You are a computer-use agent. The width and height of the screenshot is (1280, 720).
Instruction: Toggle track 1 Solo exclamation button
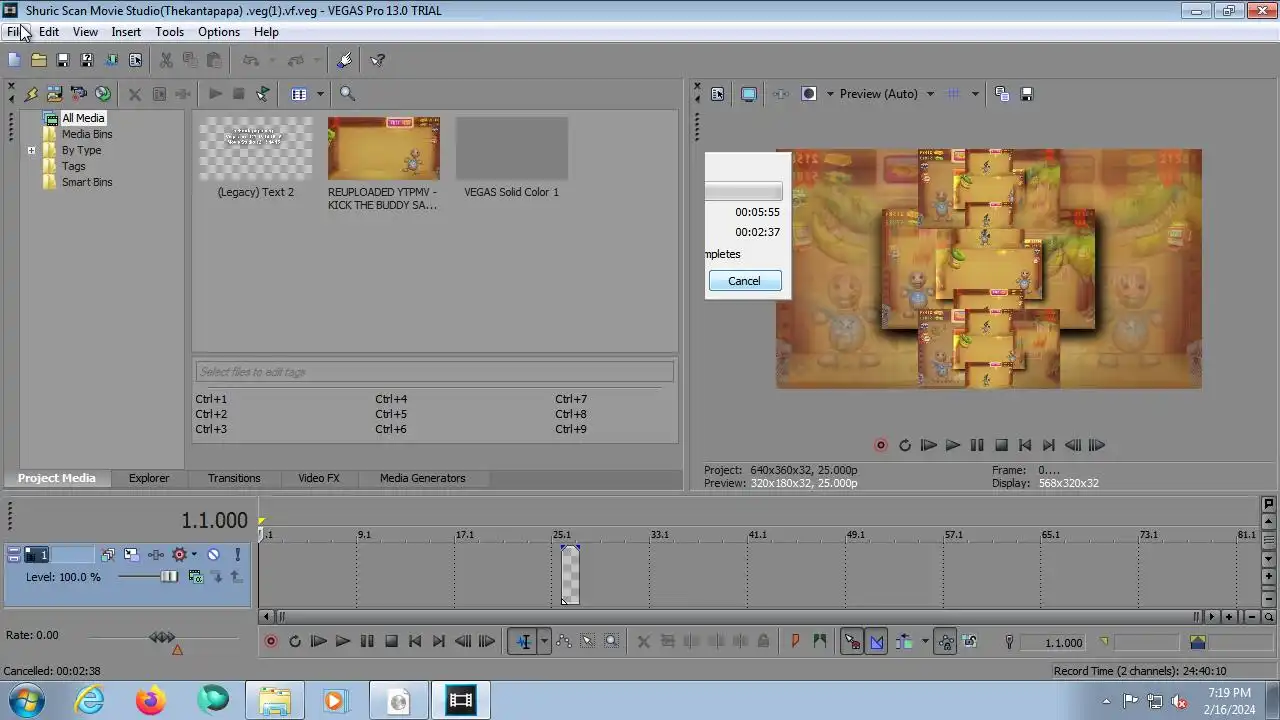click(x=237, y=554)
